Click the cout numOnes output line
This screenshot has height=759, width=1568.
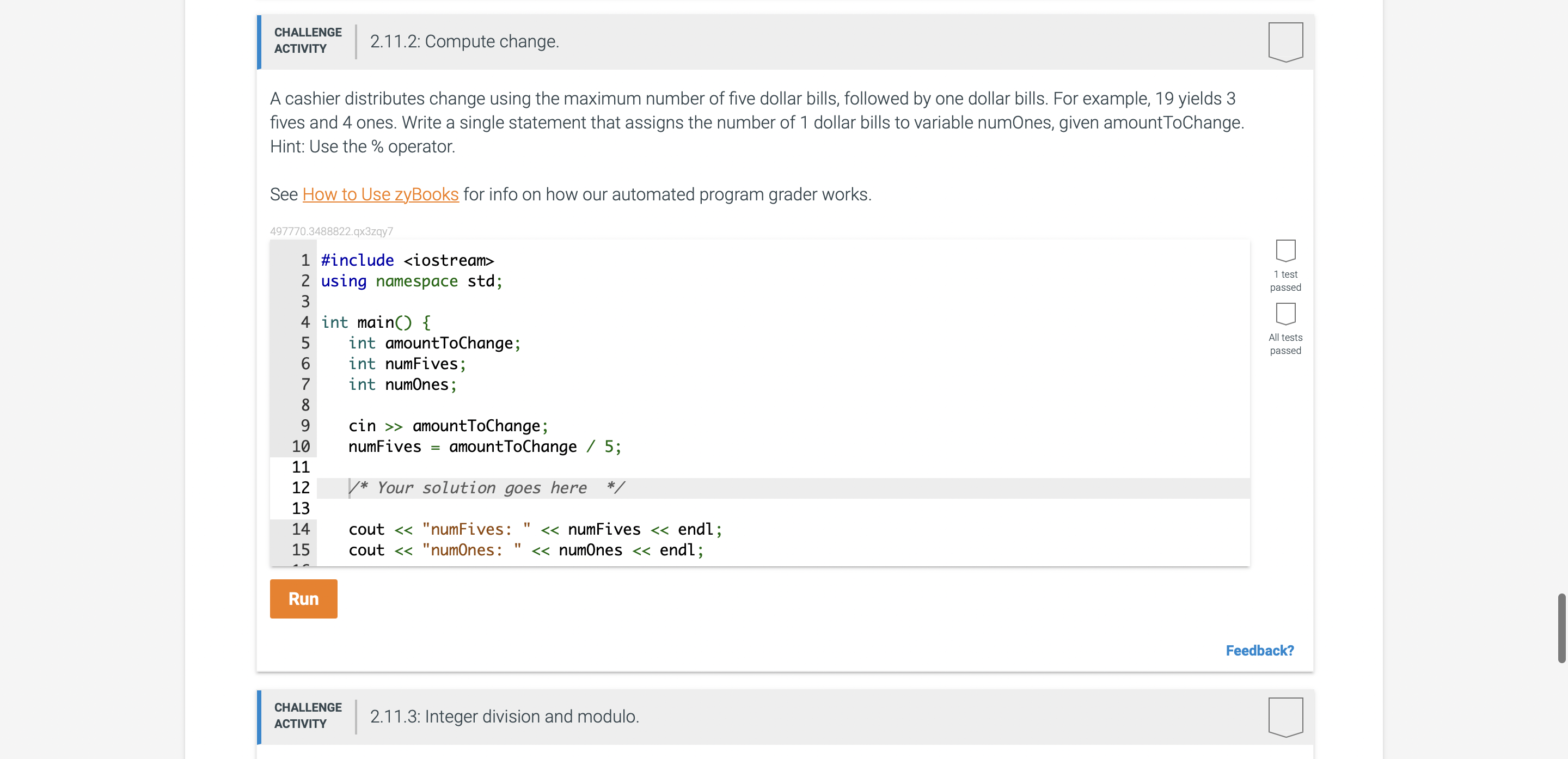pyautogui.click(x=525, y=549)
